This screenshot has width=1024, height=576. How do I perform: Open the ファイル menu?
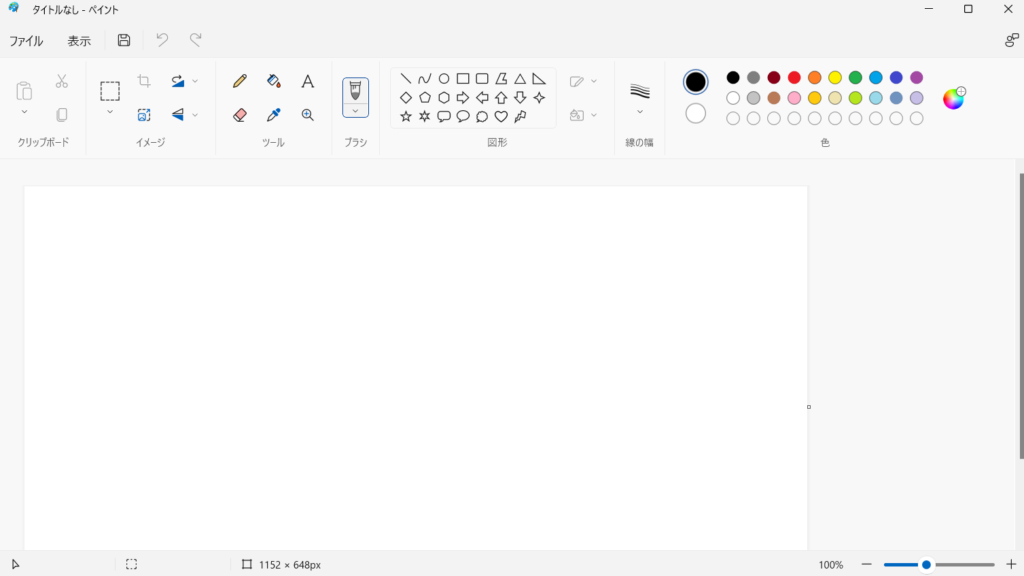(x=26, y=41)
